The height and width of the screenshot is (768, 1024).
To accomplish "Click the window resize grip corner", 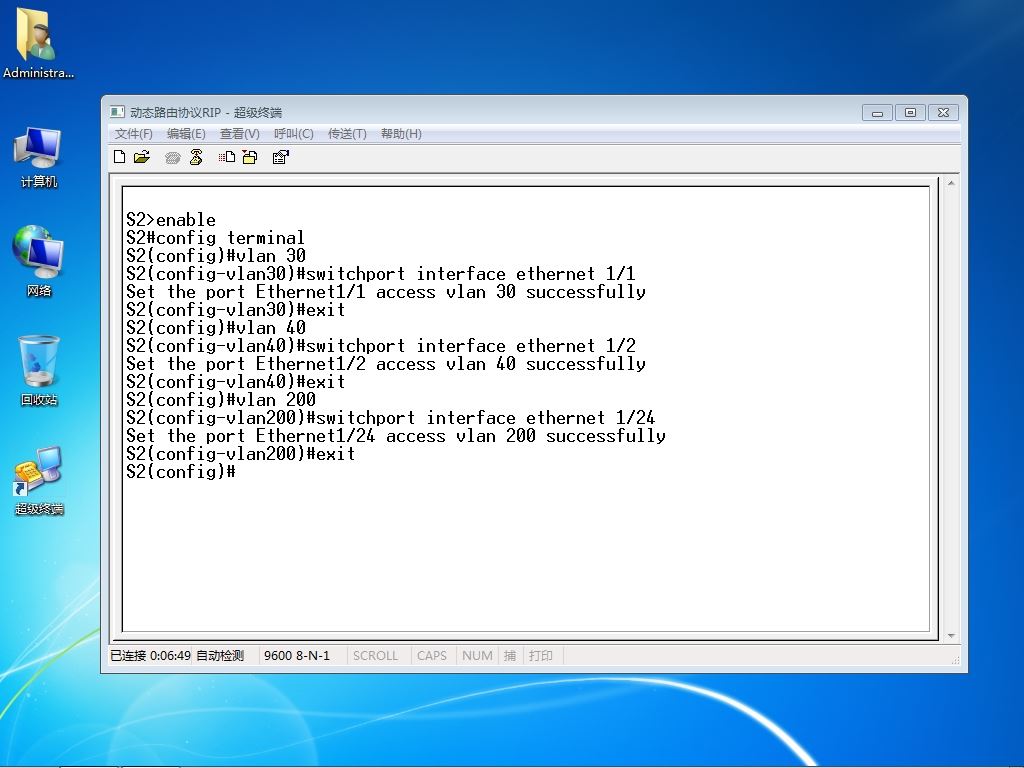I will (955, 660).
